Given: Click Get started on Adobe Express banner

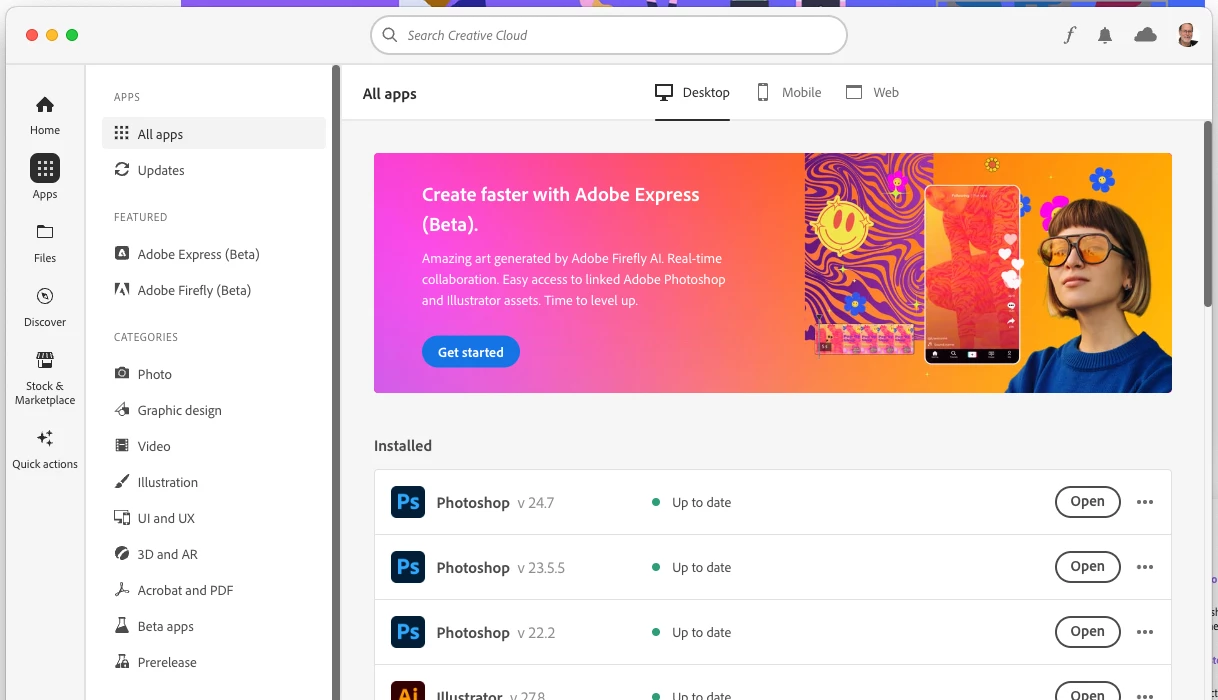Looking at the screenshot, I should pos(471,352).
